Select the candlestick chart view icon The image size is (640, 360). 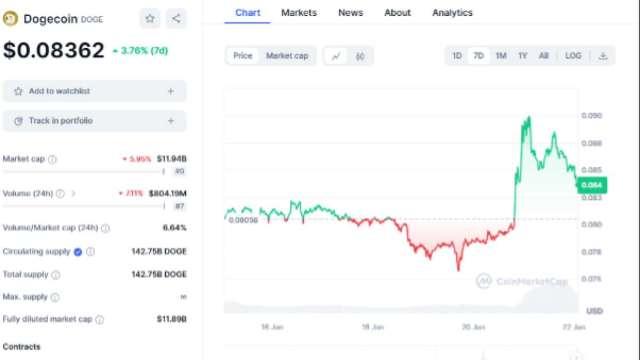tap(360, 56)
